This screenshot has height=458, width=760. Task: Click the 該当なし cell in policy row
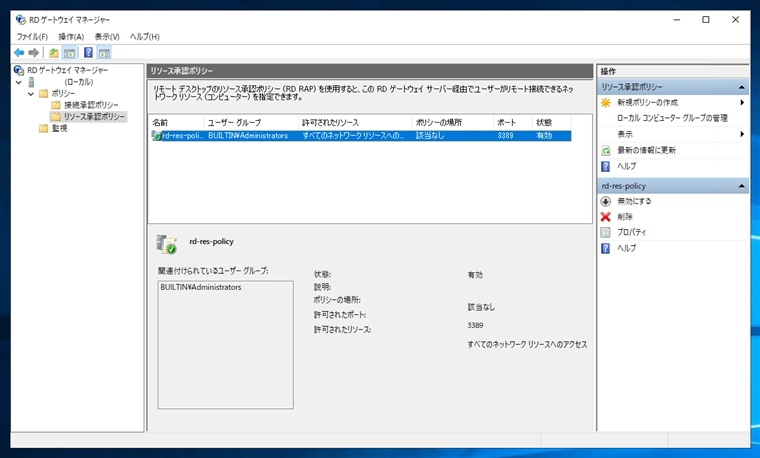429,136
